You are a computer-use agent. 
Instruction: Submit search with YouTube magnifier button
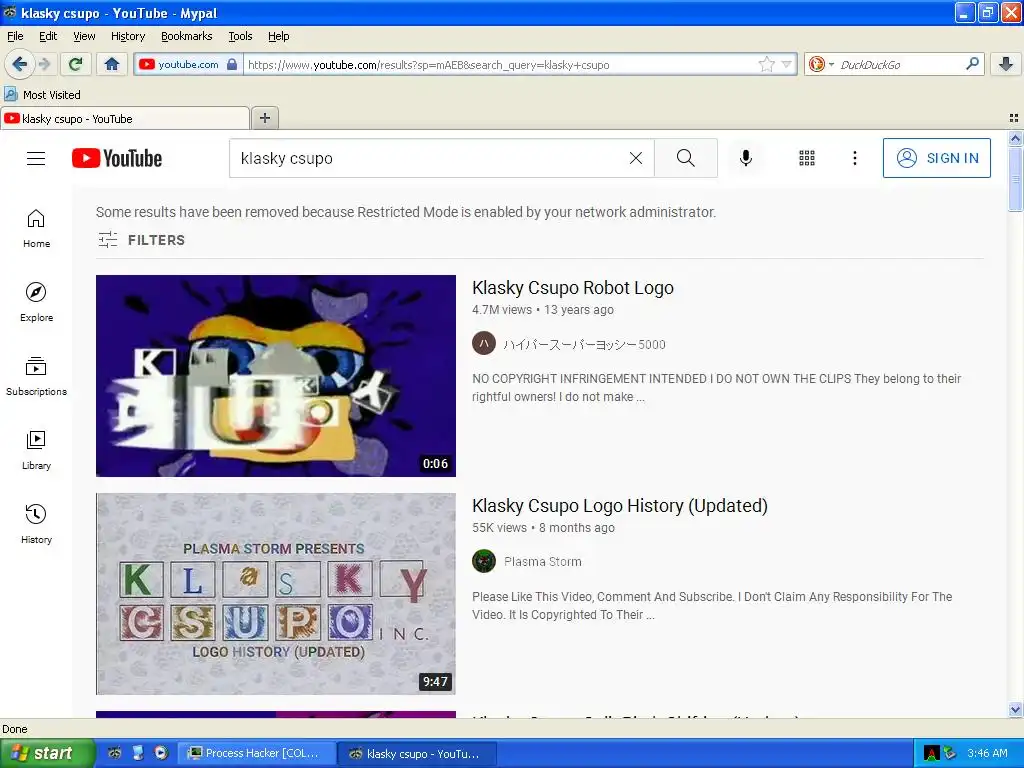pyautogui.click(x=686, y=158)
